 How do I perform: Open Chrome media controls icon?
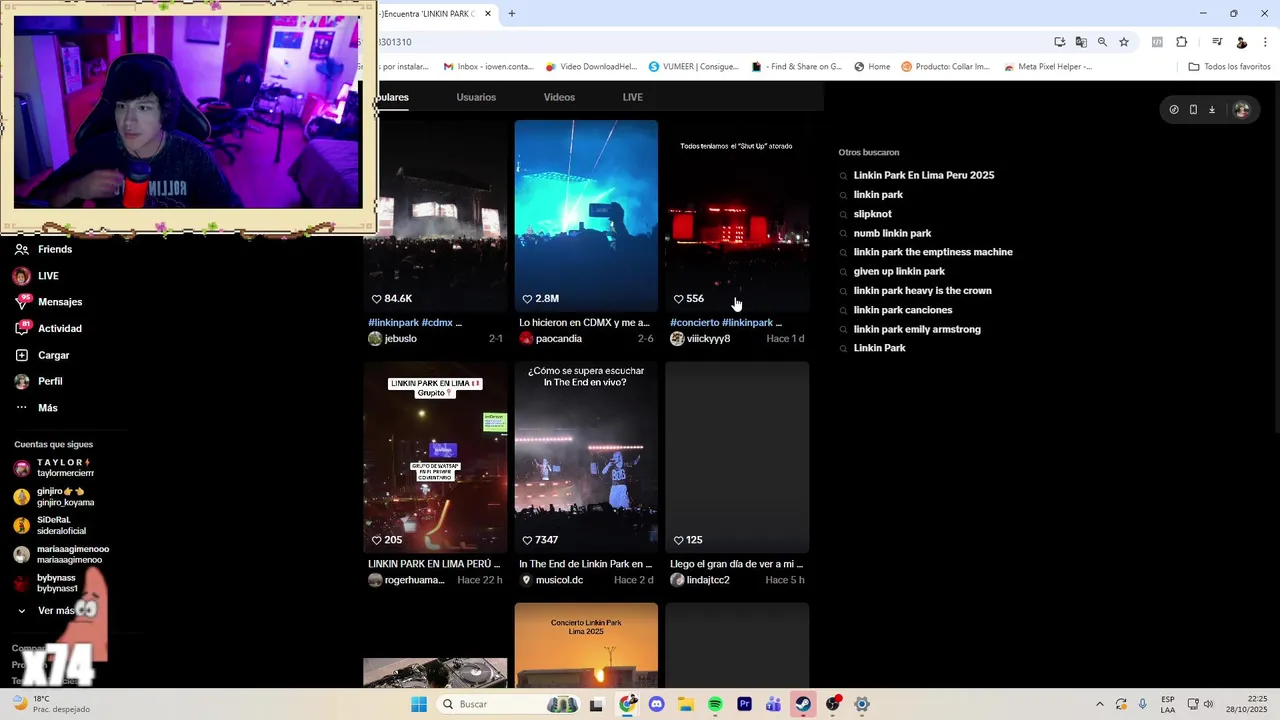click(x=1217, y=42)
